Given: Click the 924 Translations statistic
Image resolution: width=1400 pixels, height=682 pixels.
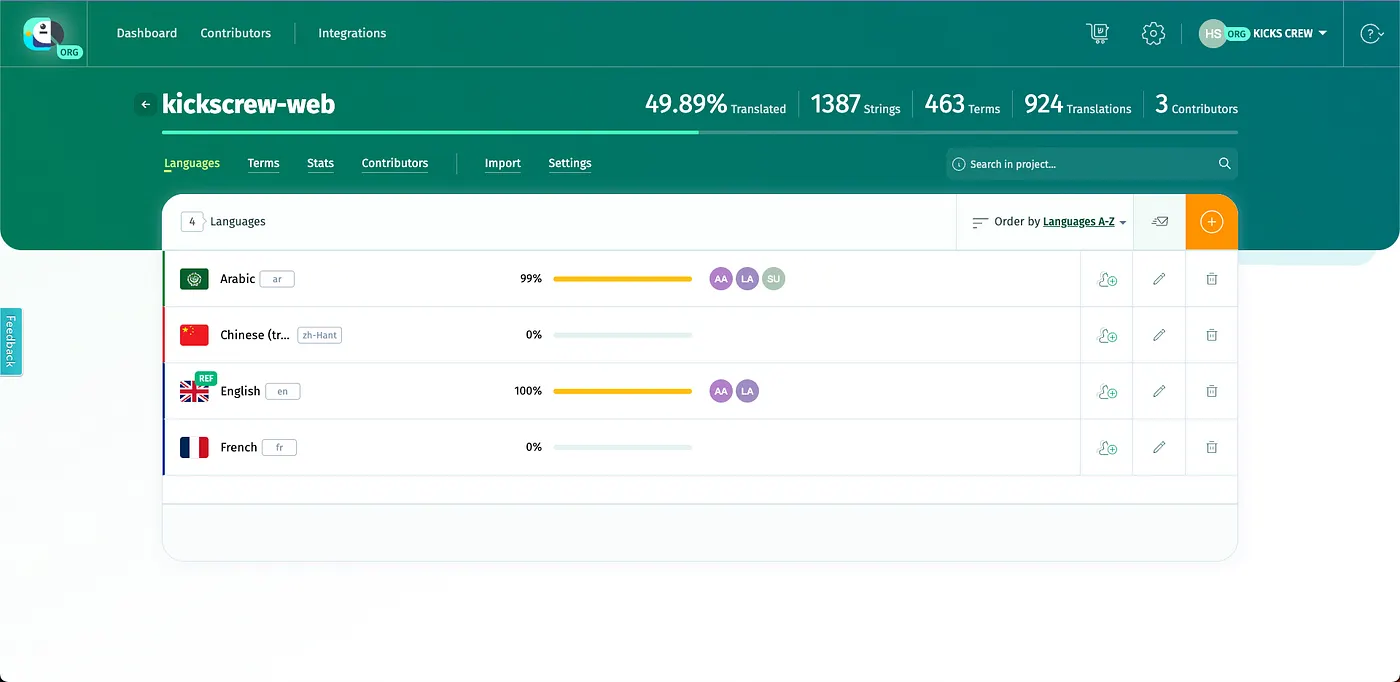Looking at the screenshot, I should (1078, 104).
